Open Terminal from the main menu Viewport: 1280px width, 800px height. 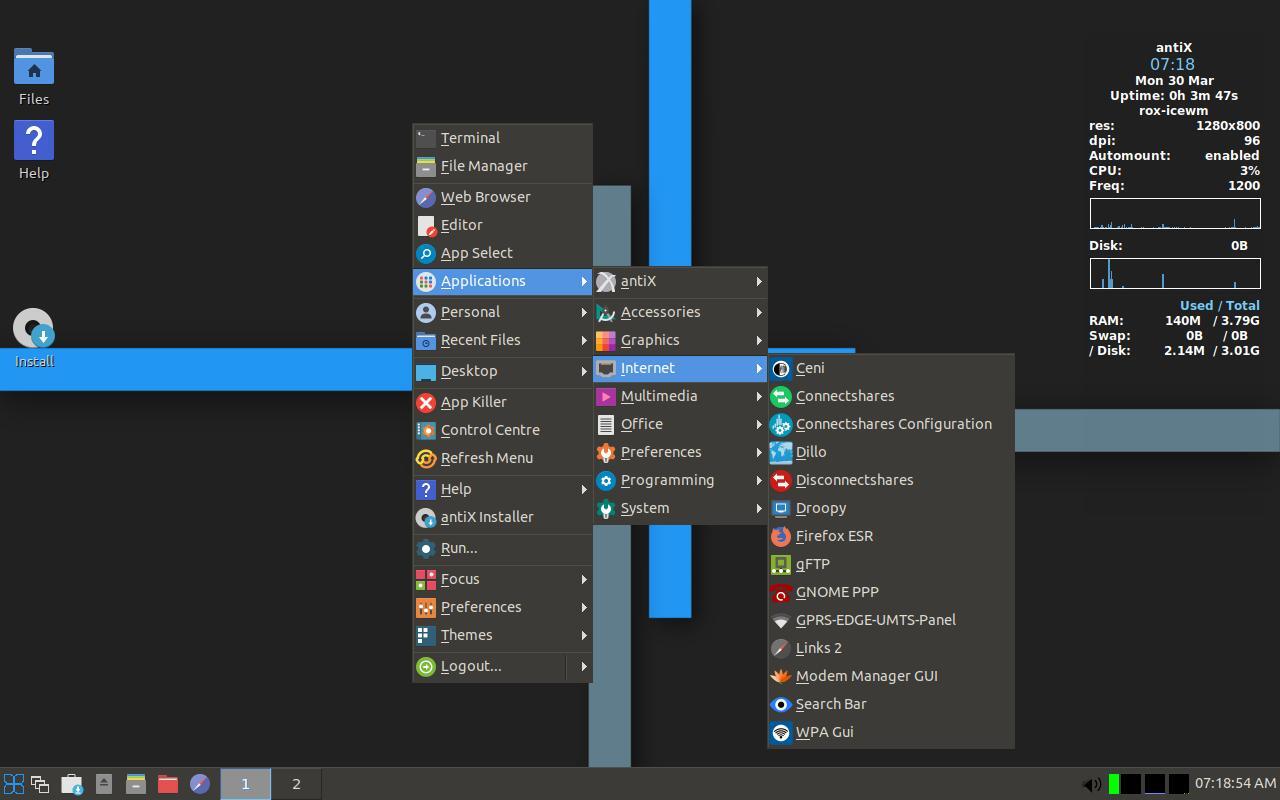pyautogui.click(x=503, y=138)
